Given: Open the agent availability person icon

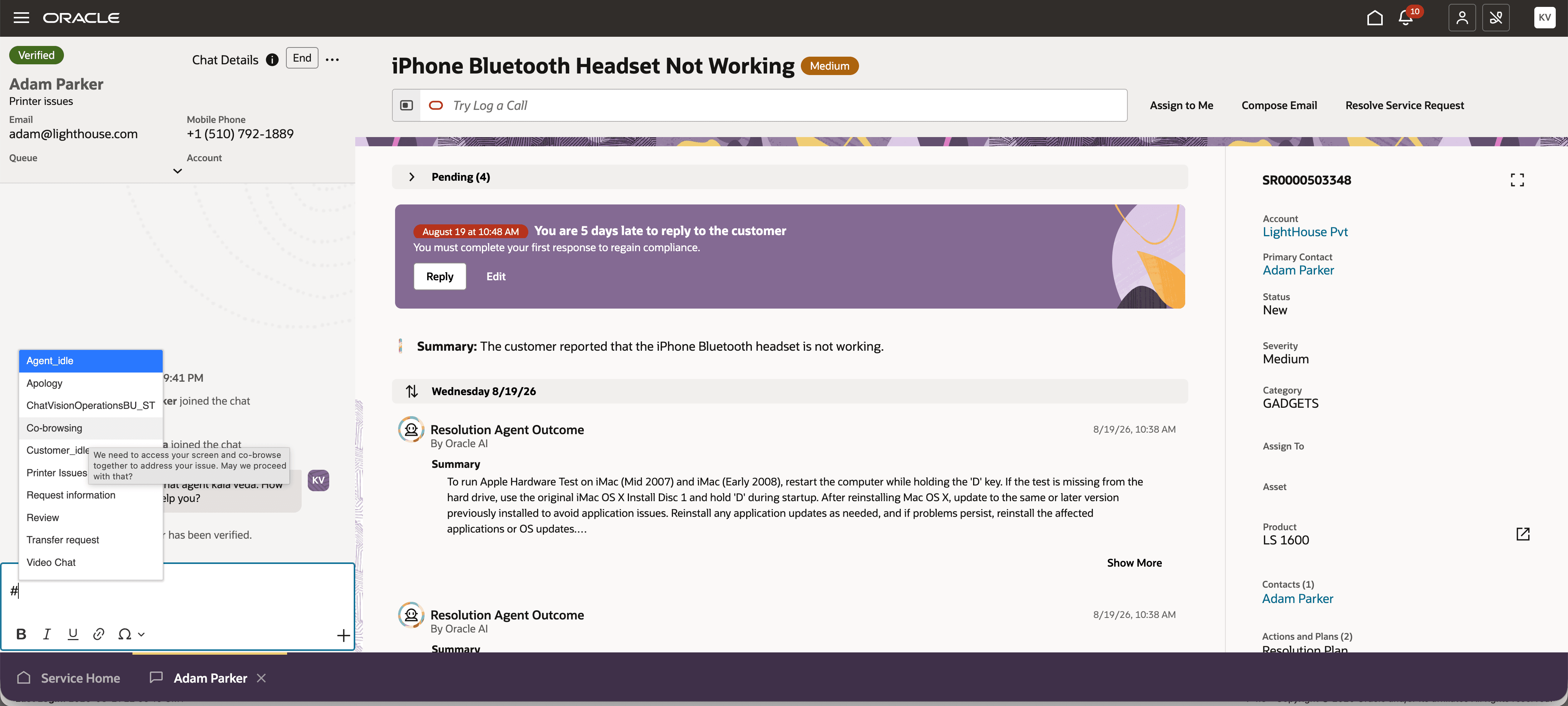Looking at the screenshot, I should (x=1462, y=18).
